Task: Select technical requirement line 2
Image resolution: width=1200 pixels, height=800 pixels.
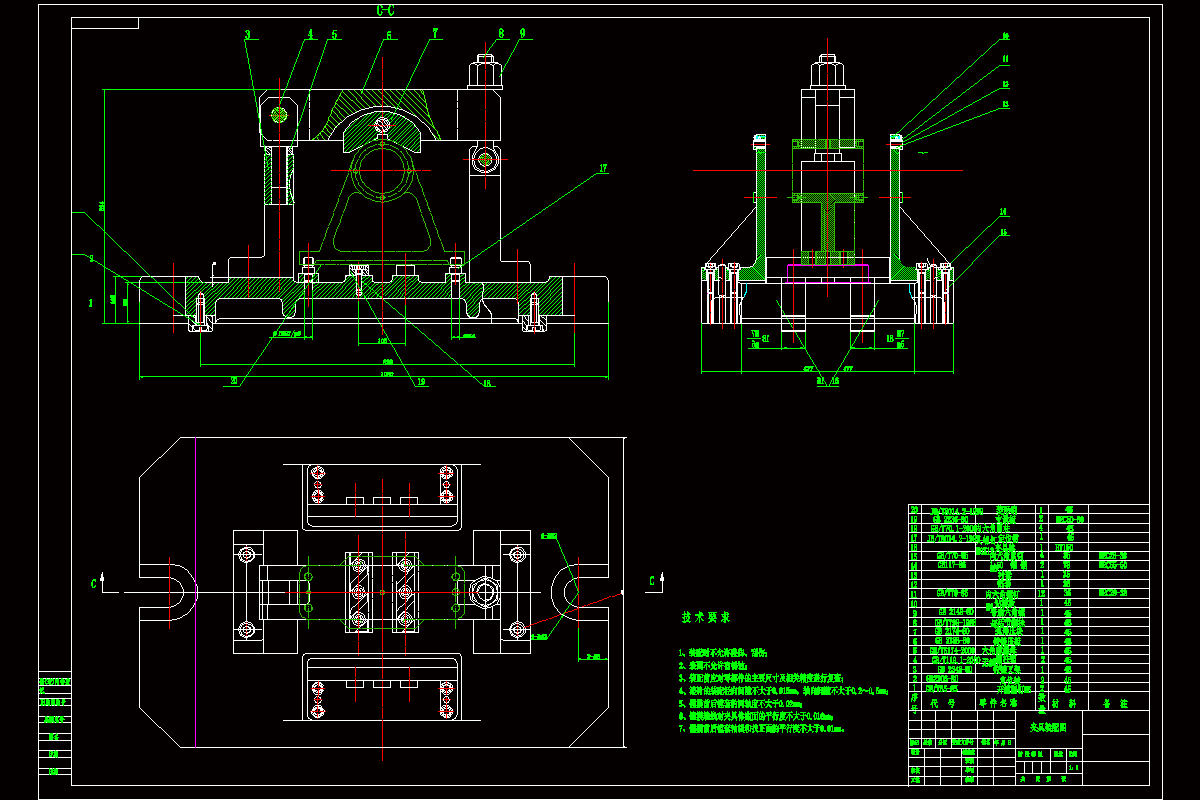Action: (713, 666)
